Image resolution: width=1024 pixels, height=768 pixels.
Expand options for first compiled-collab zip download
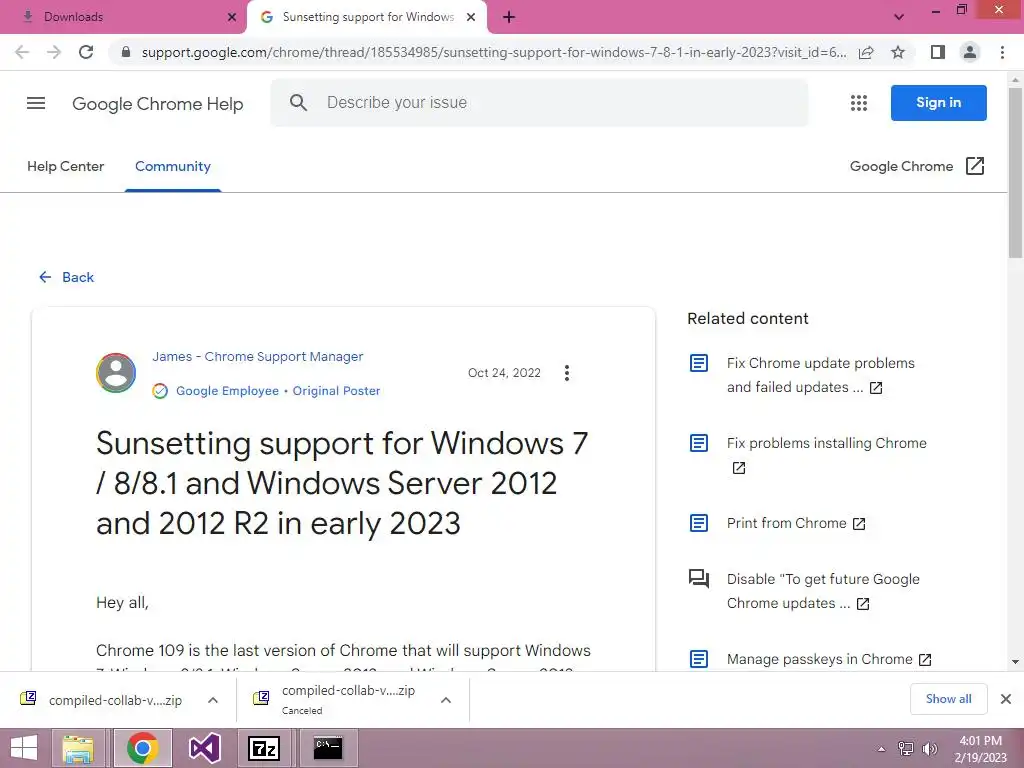pos(213,700)
